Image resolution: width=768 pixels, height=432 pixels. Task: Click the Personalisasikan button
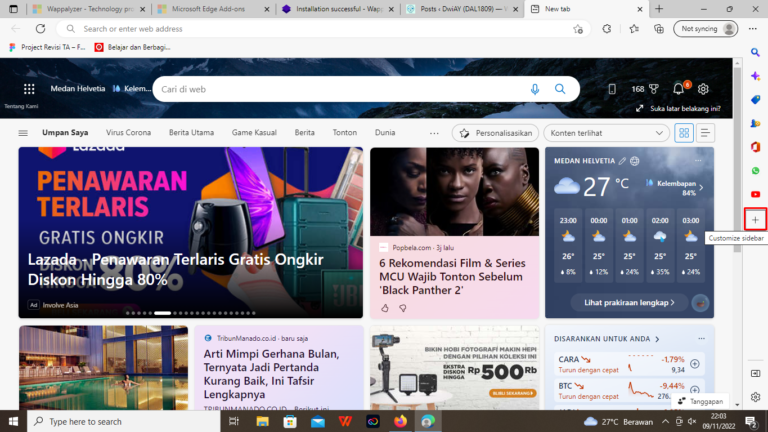point(496,133)
